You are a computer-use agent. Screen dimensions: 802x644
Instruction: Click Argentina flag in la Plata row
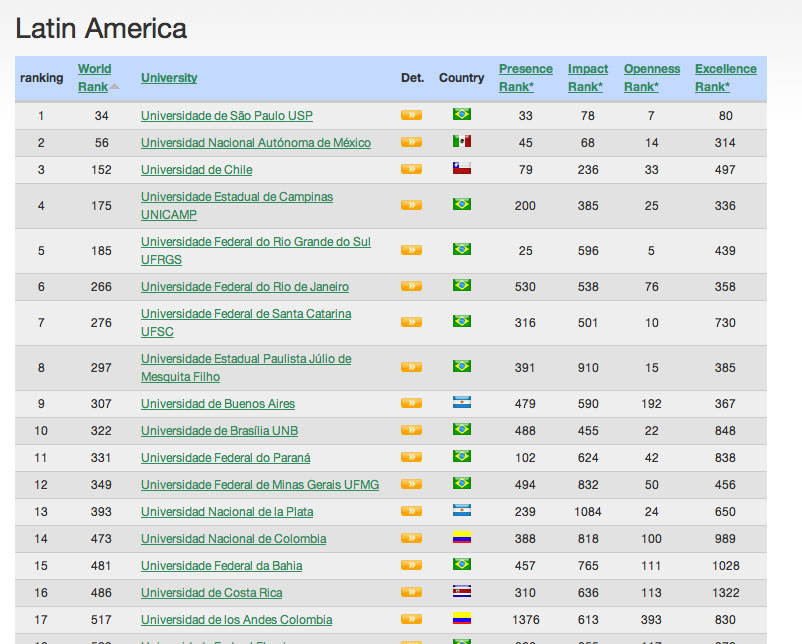[x=462, y=510]
